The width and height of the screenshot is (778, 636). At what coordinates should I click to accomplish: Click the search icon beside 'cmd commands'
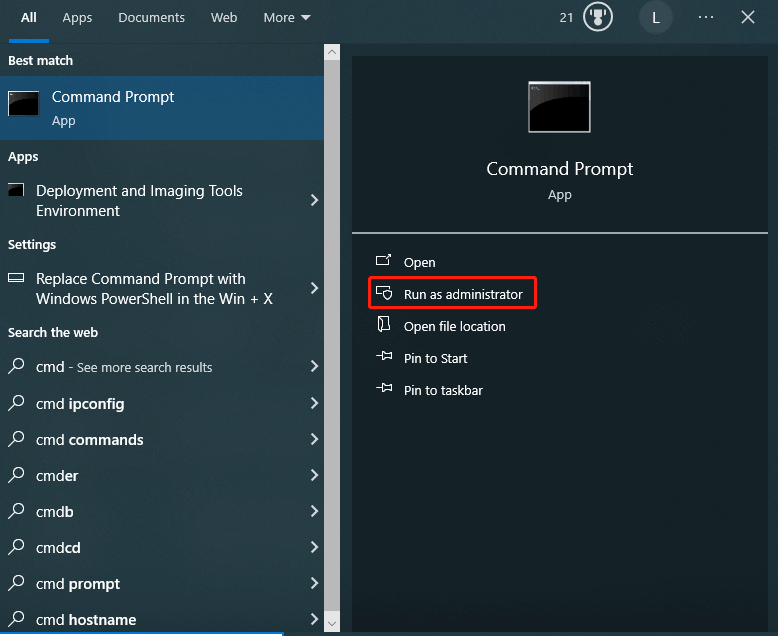(x=16, y=439)
